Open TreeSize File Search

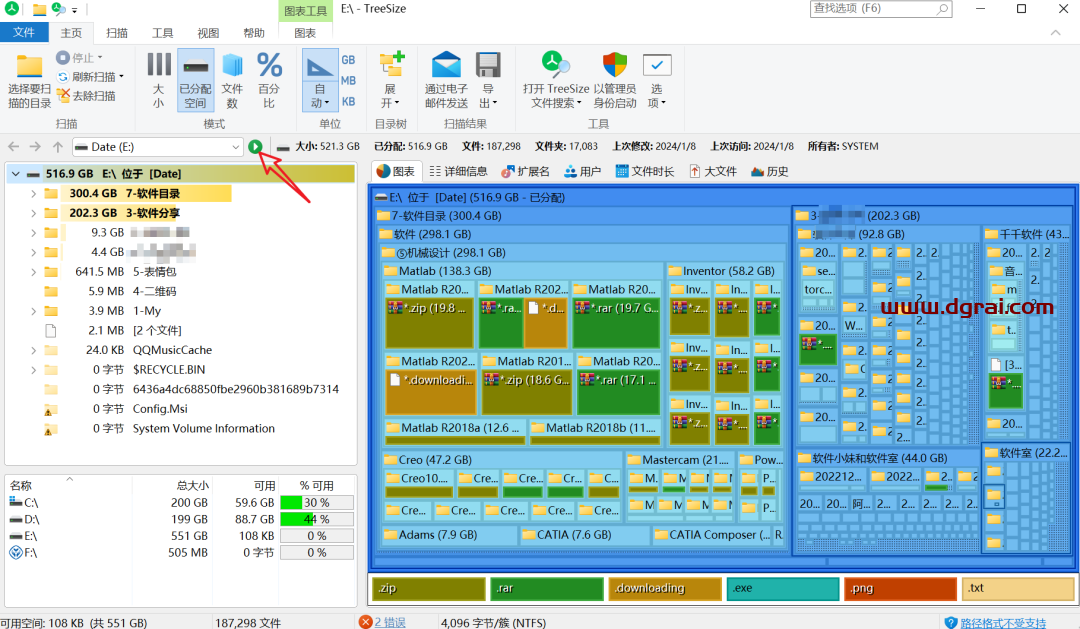tap(556, 80)
